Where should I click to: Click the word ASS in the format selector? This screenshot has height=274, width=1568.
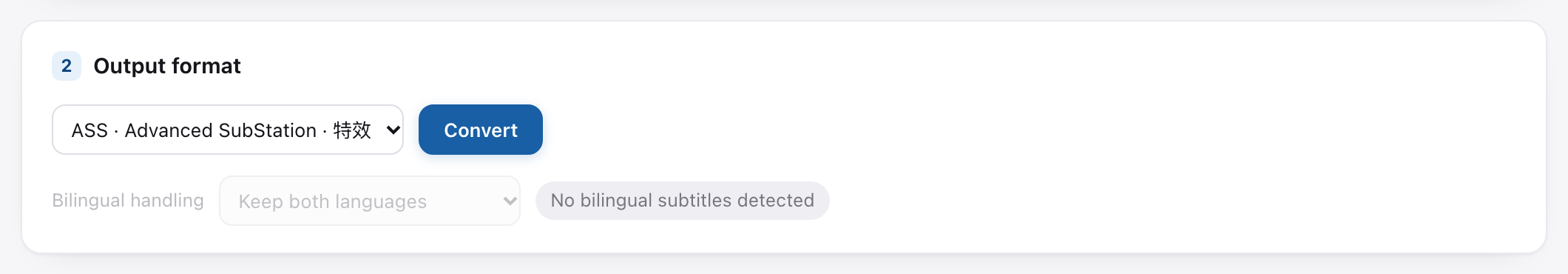click(89, 130)
